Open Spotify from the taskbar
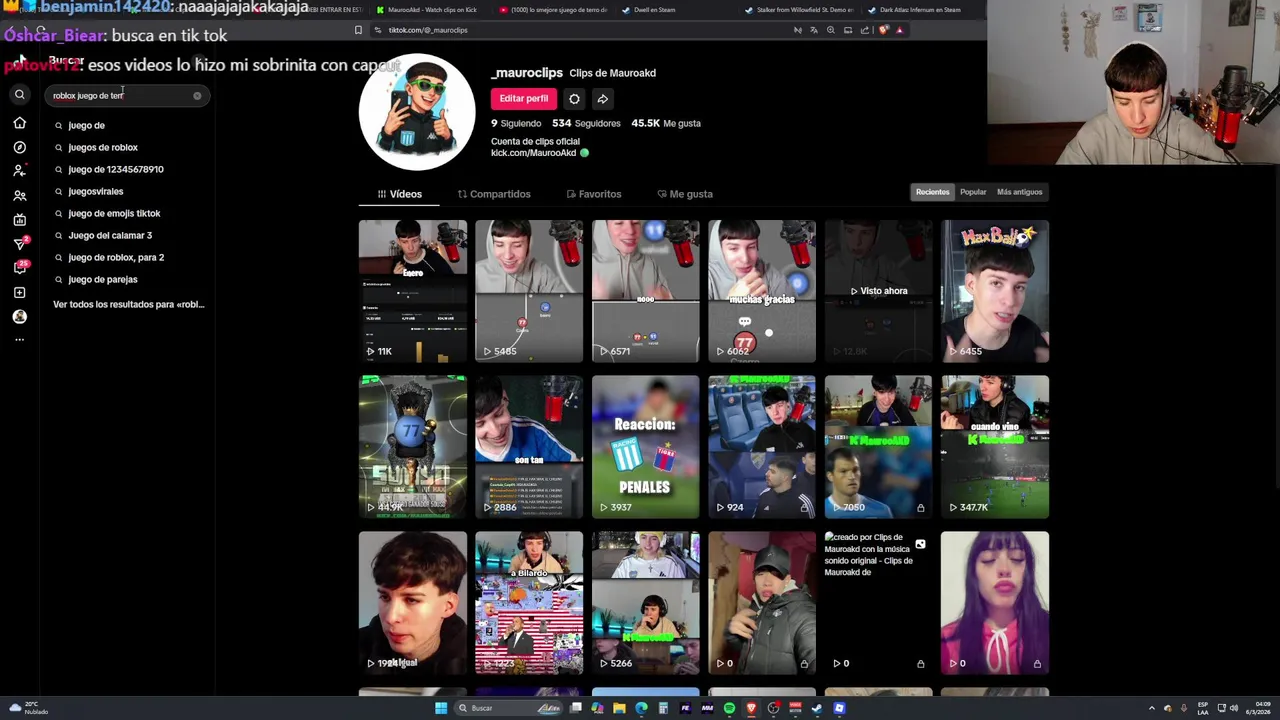1280x720 pixels. 729,708
